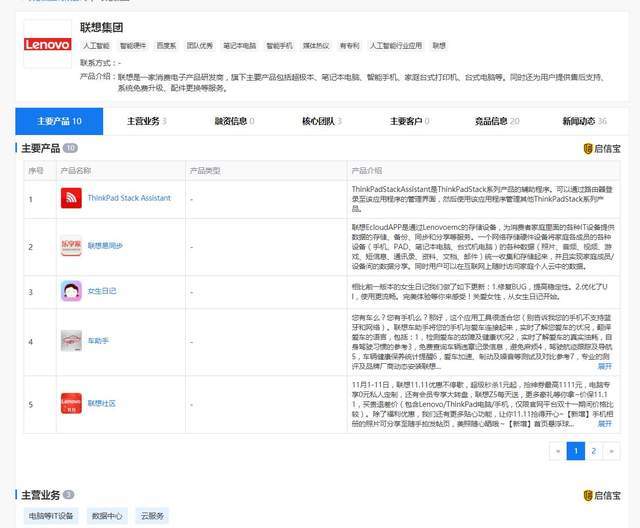Open the 联想易同步 product link

click(x=105, y=246)
